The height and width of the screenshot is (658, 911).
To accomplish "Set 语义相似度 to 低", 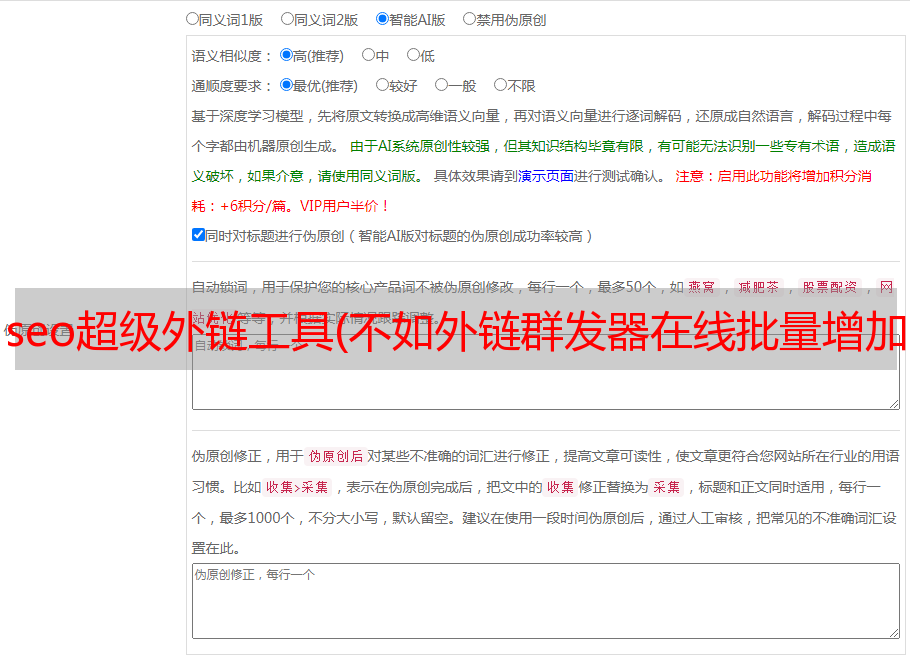I will click(413, 55).
